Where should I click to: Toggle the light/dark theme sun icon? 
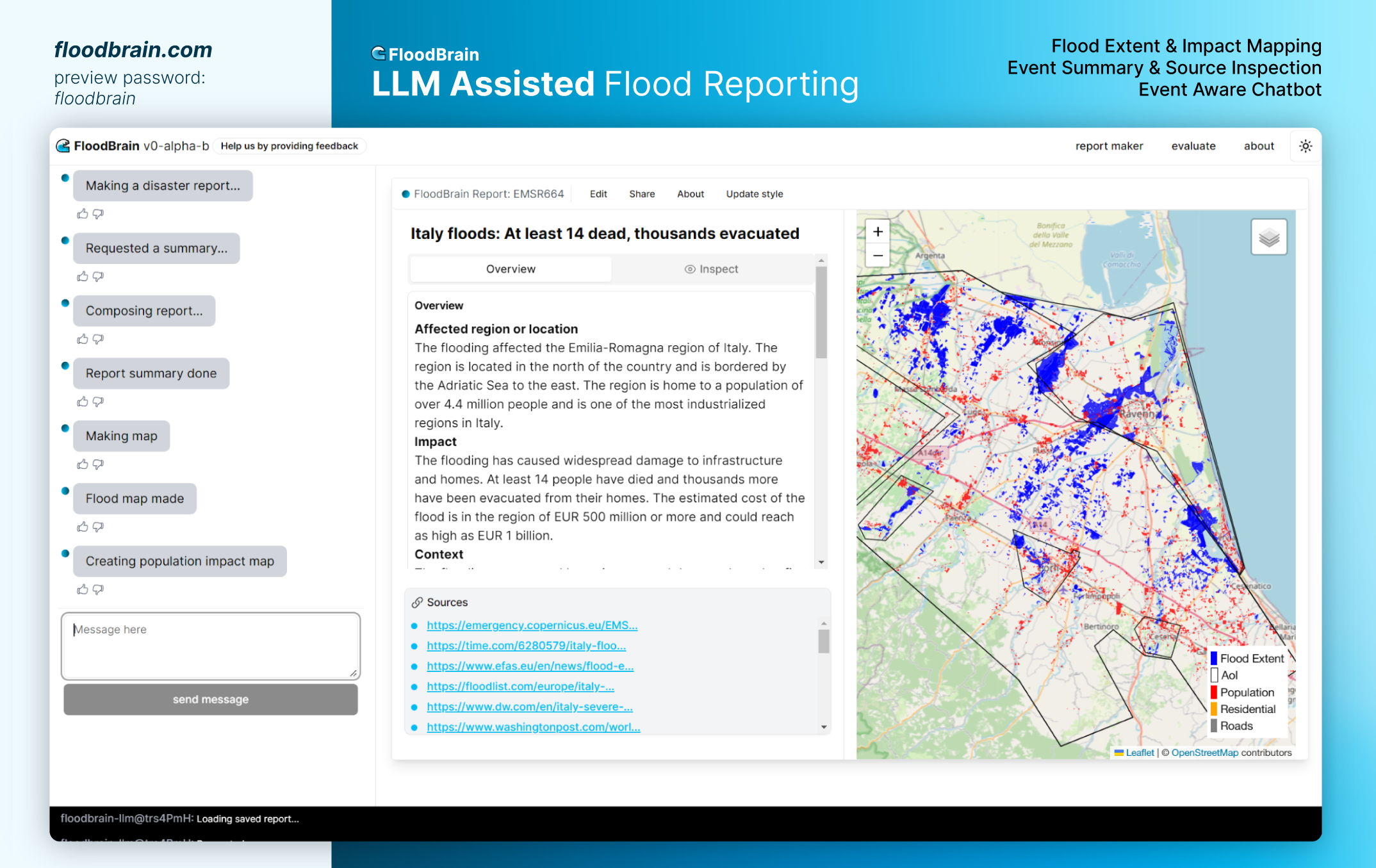(1305, 146)
